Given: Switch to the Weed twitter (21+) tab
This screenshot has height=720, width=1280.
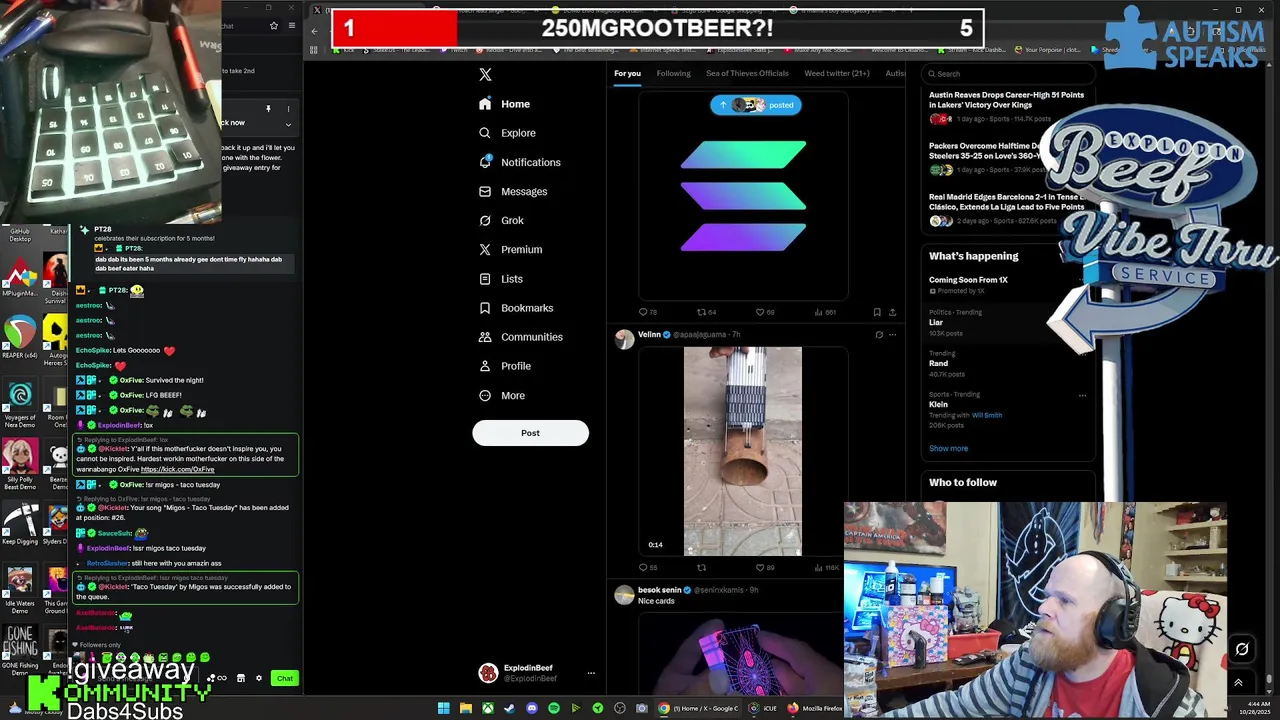Looking at the screenshot, I should (x=837, y=73).
